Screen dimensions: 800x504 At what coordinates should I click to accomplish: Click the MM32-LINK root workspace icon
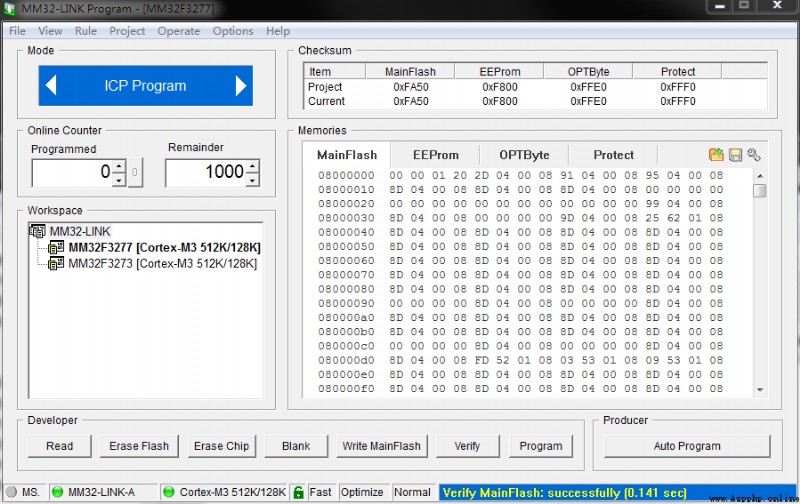[x=37, y=231]
